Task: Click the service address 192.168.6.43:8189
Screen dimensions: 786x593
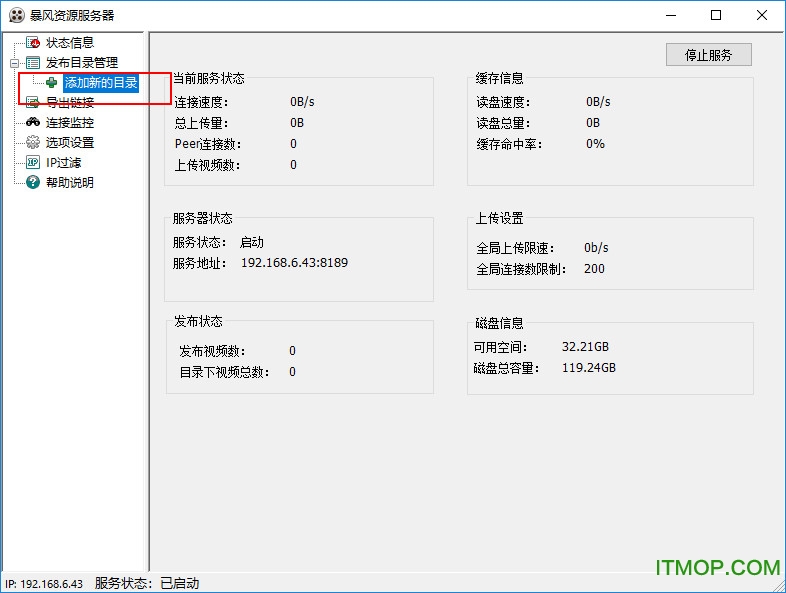Action: (x=294, y=263)
